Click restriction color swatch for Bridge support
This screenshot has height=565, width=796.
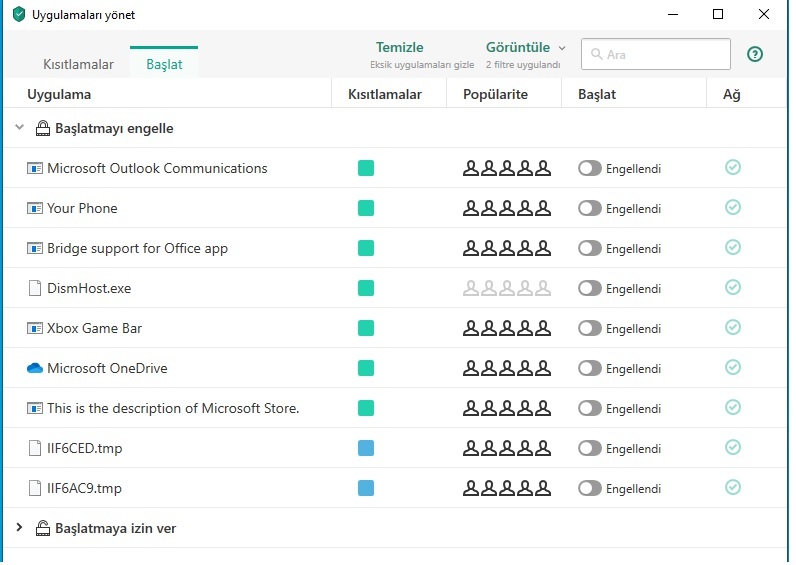(x=366, y=248)
